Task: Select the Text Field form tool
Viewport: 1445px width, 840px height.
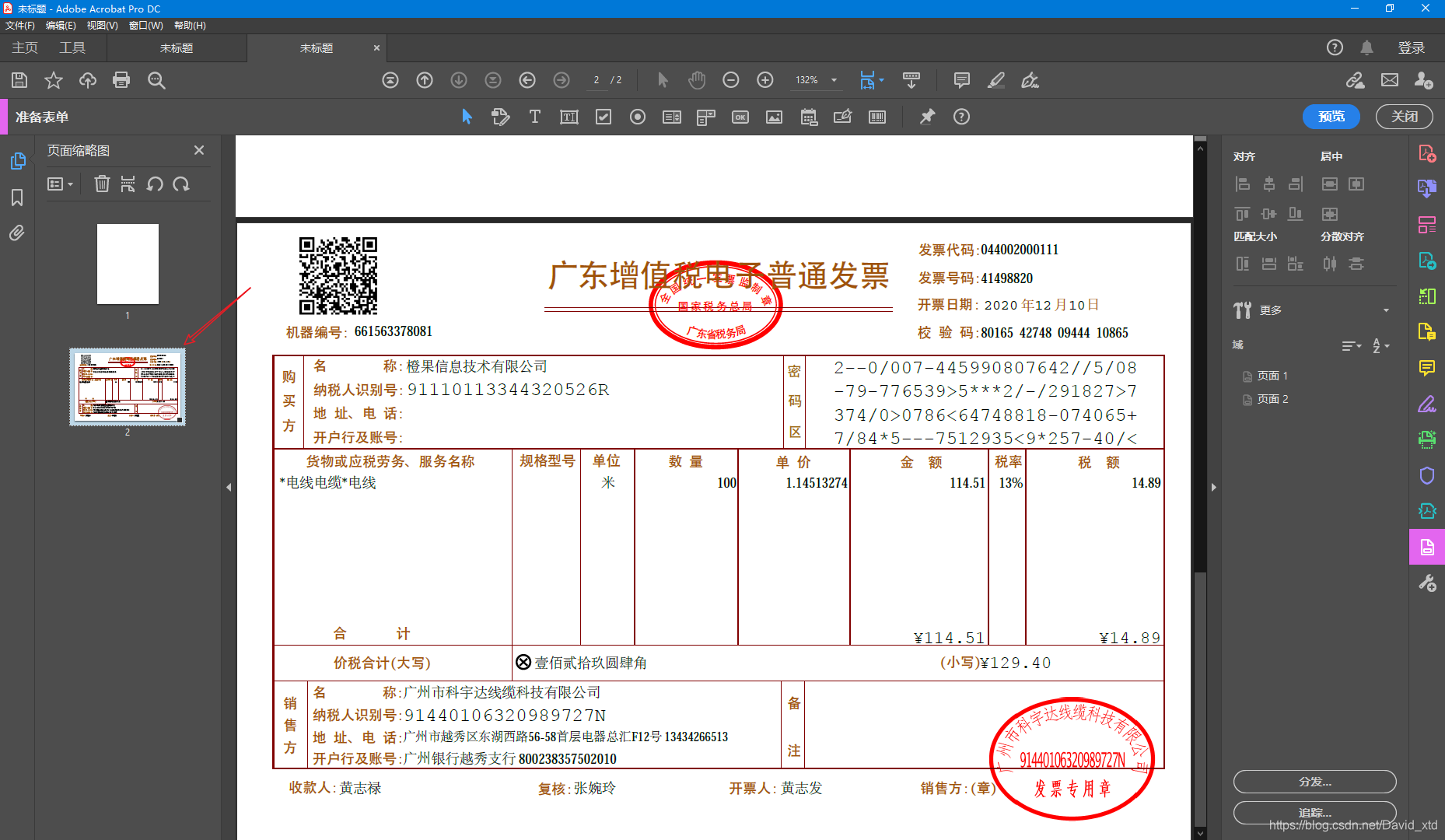Action: tap(569, 117)
